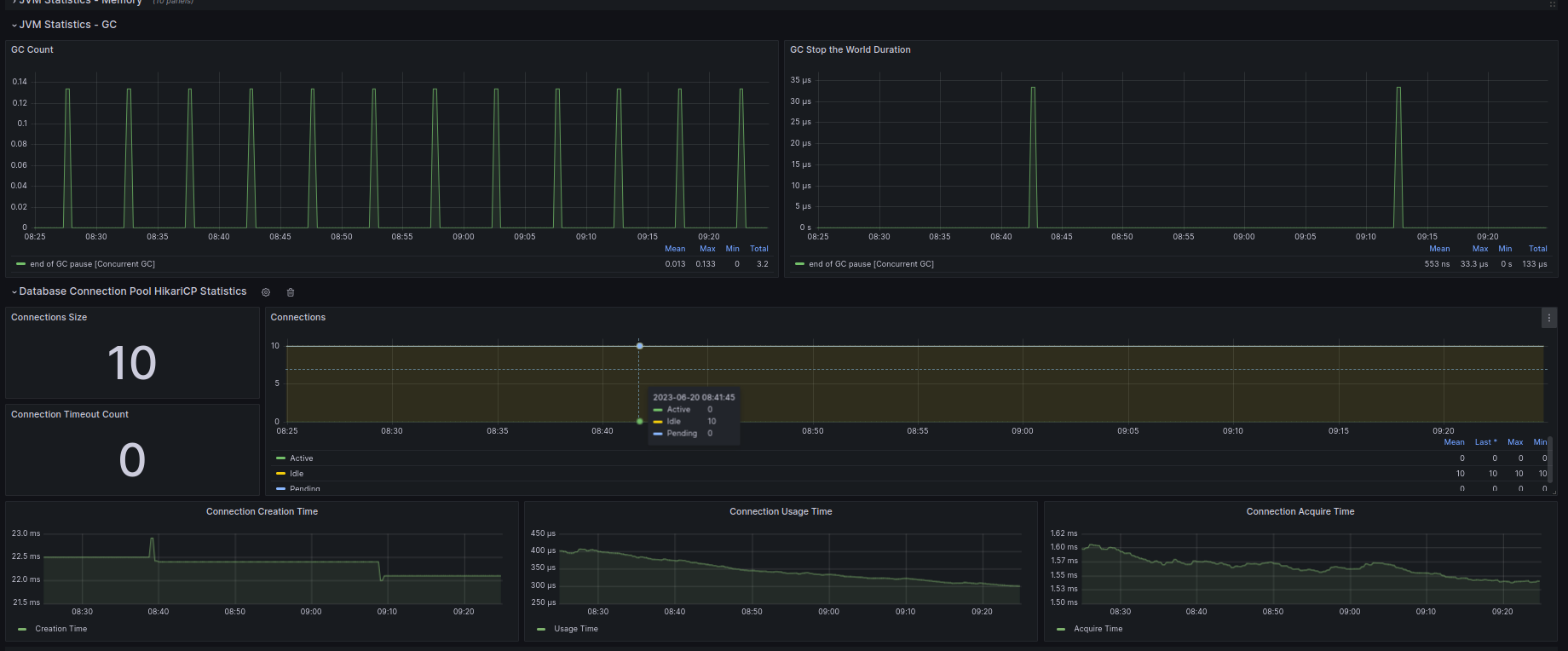Image resolution: width=1568 pixels, height=651 pixels.
Task: Click the trash icon to delete HikariCP row
Action: pyautogui.click(x=291, y=292)
